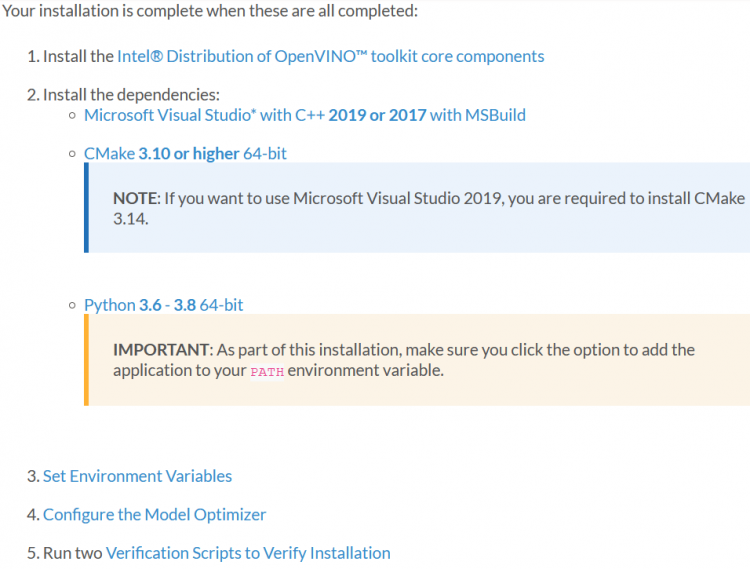Open the CMake 64-bit link
750x569 pixels.
click(185, 153)
